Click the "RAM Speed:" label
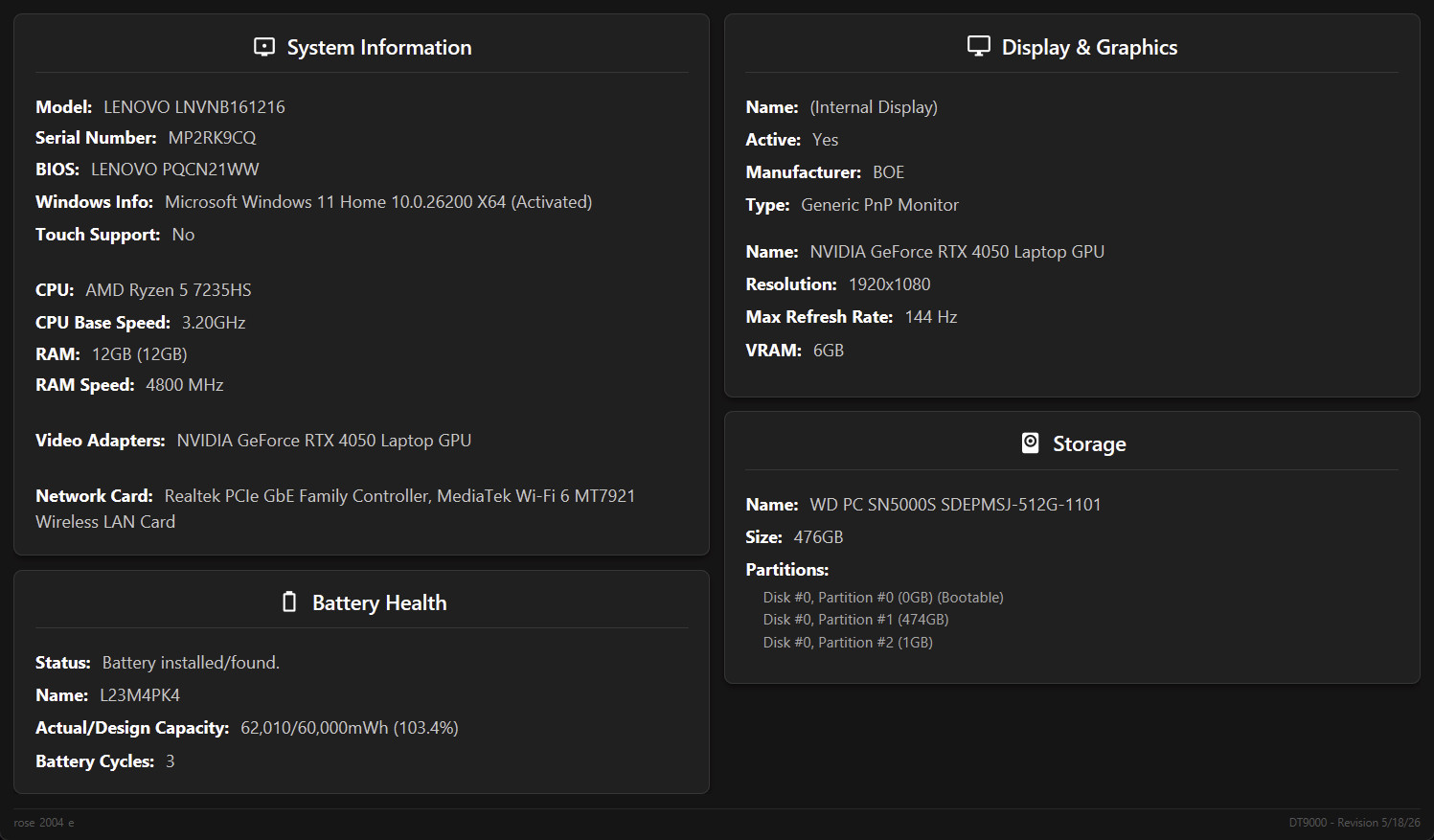 (x=85, y=385)
